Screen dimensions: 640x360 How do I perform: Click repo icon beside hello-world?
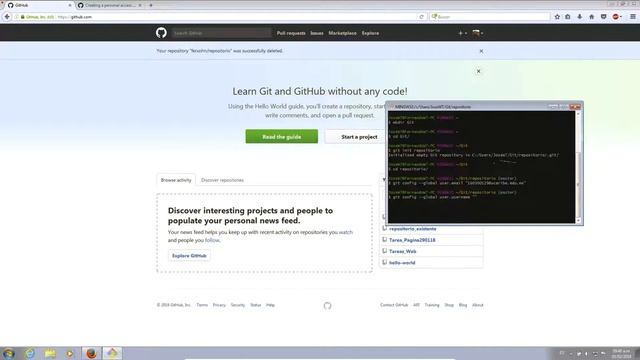point(384,262)
